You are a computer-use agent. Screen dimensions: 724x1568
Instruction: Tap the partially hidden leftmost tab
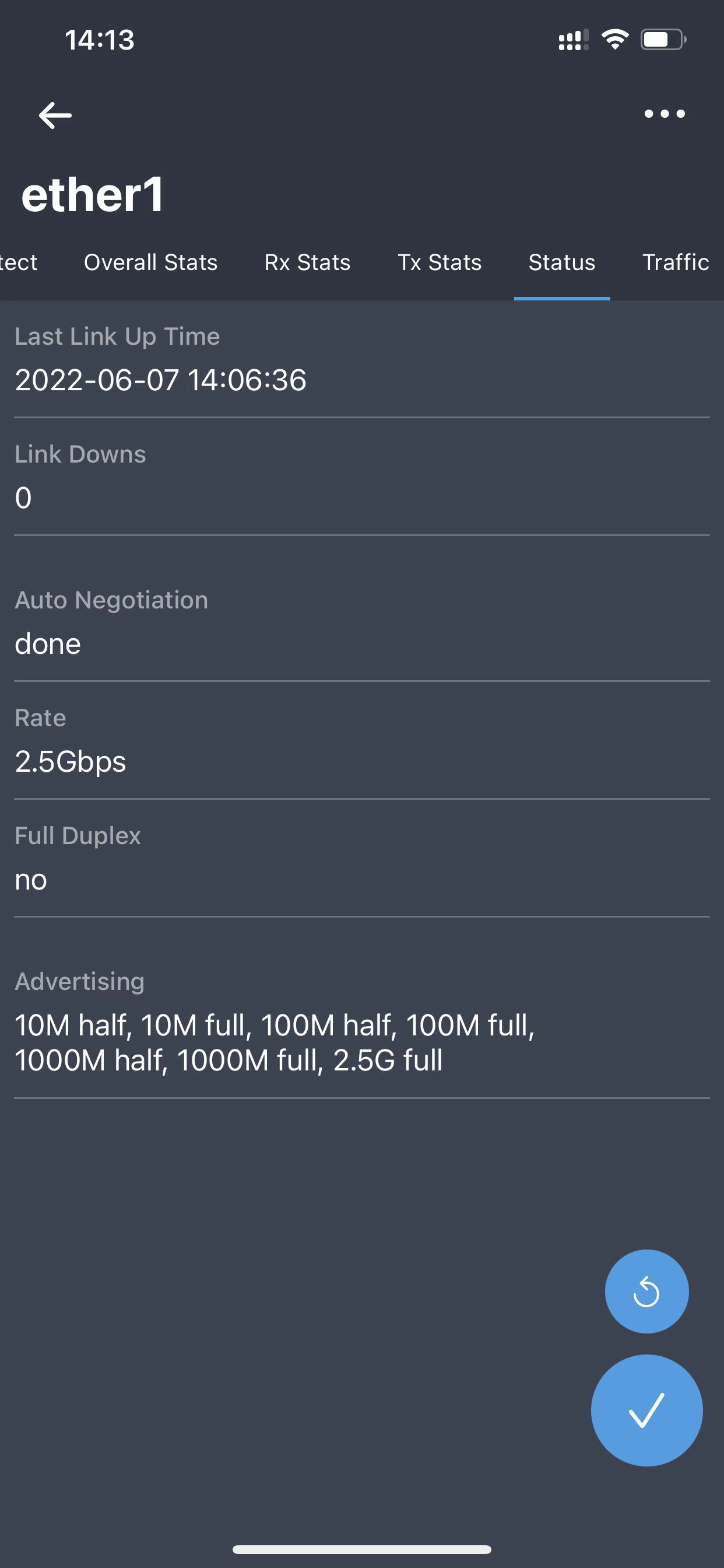coord(18,262)
